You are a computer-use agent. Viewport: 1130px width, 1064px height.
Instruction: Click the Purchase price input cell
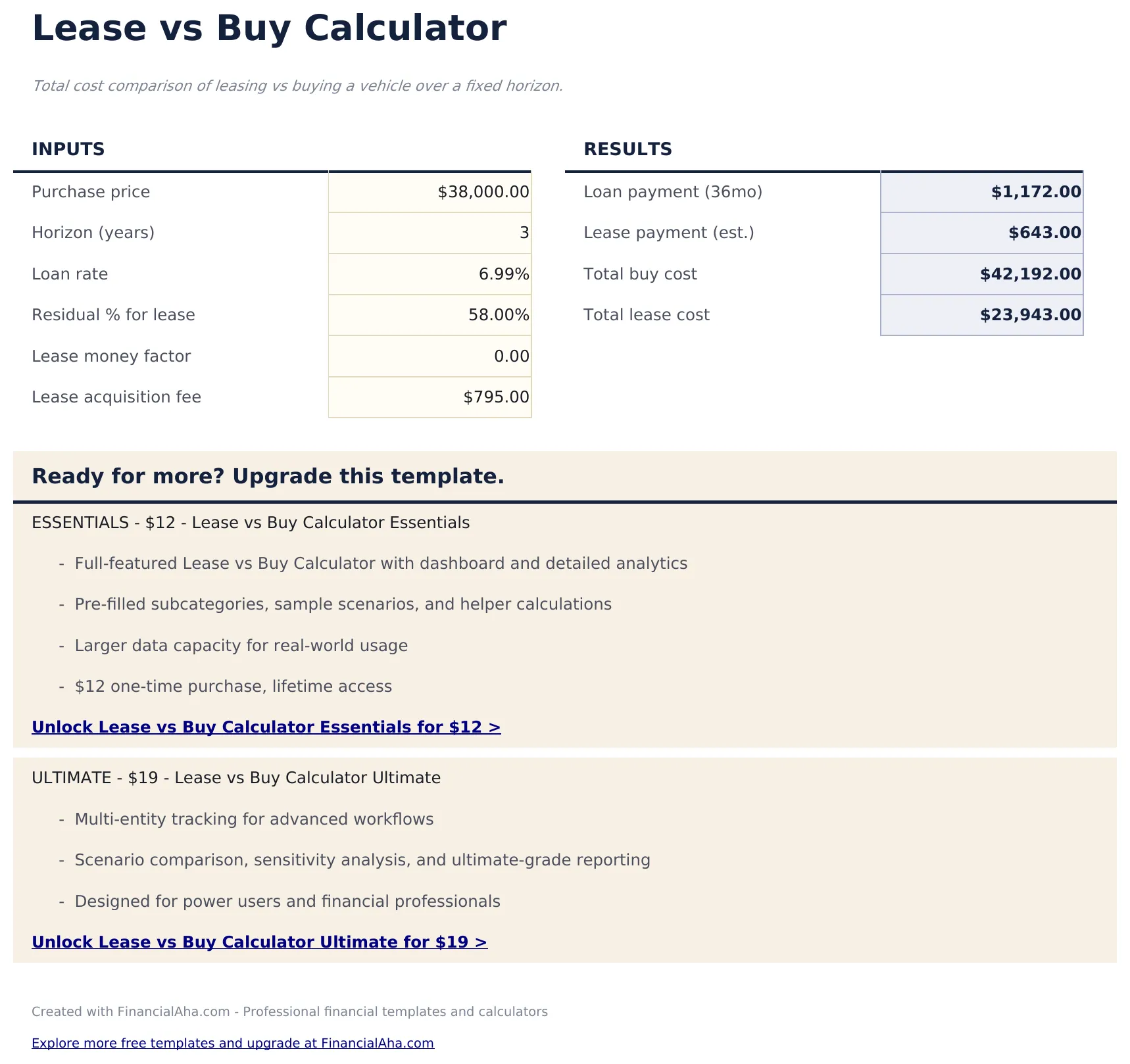(x=429, y=192)
